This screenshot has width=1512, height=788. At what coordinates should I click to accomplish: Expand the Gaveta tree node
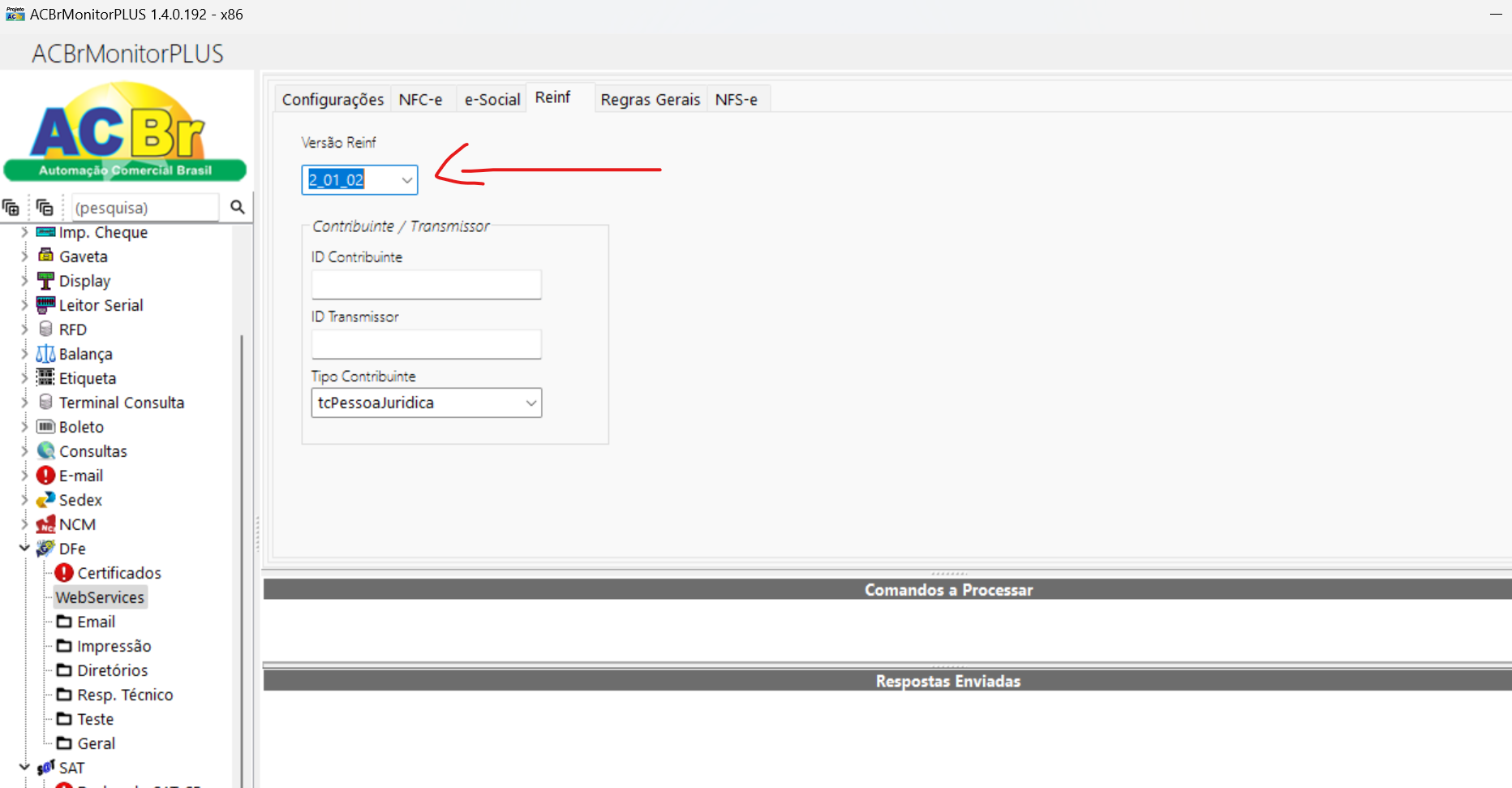pyautogui.click(x=24, y=256)
